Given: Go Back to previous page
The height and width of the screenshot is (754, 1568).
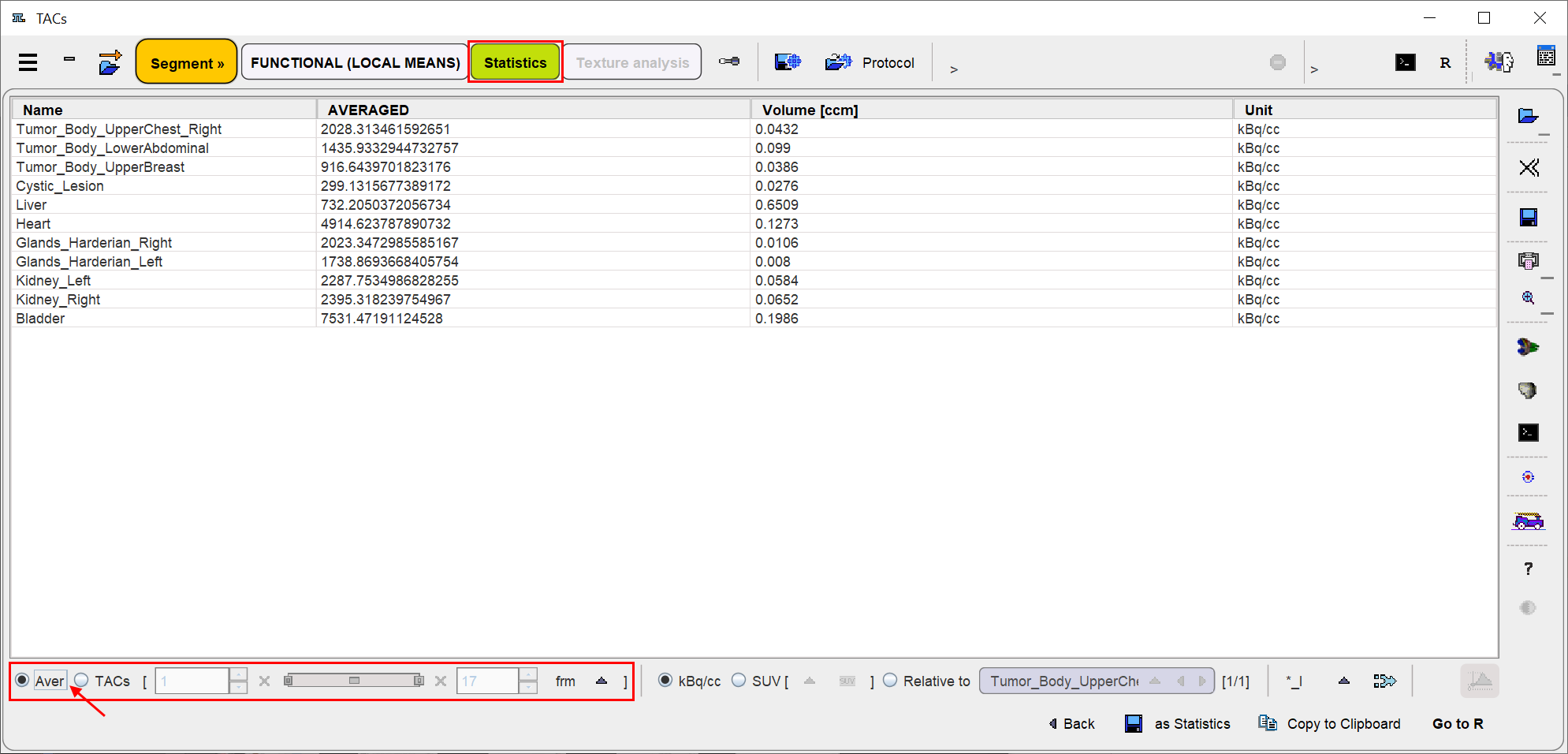Looking at the screenshot, I should point(1071,723).
